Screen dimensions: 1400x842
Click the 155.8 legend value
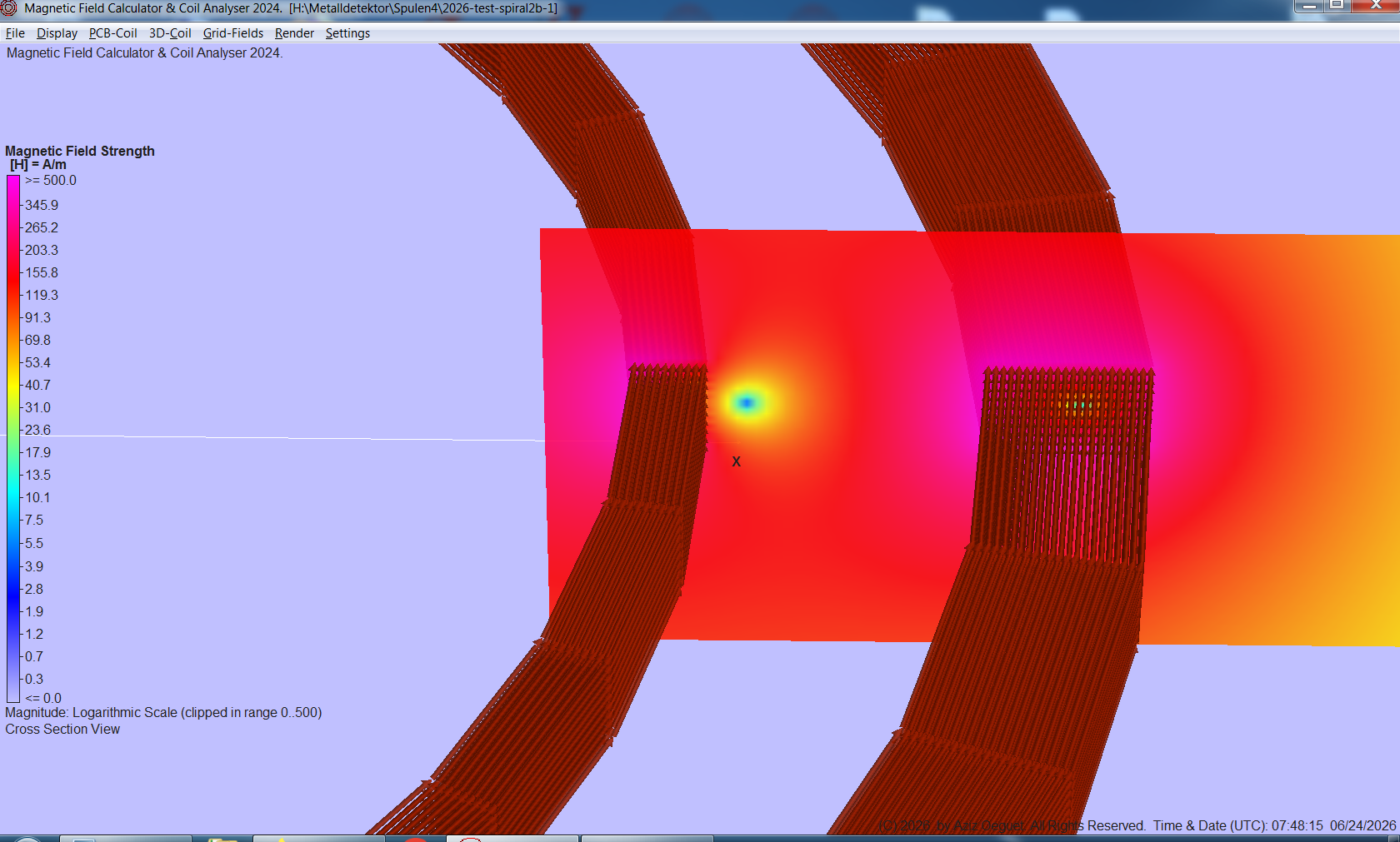click(x=42, y=272)
